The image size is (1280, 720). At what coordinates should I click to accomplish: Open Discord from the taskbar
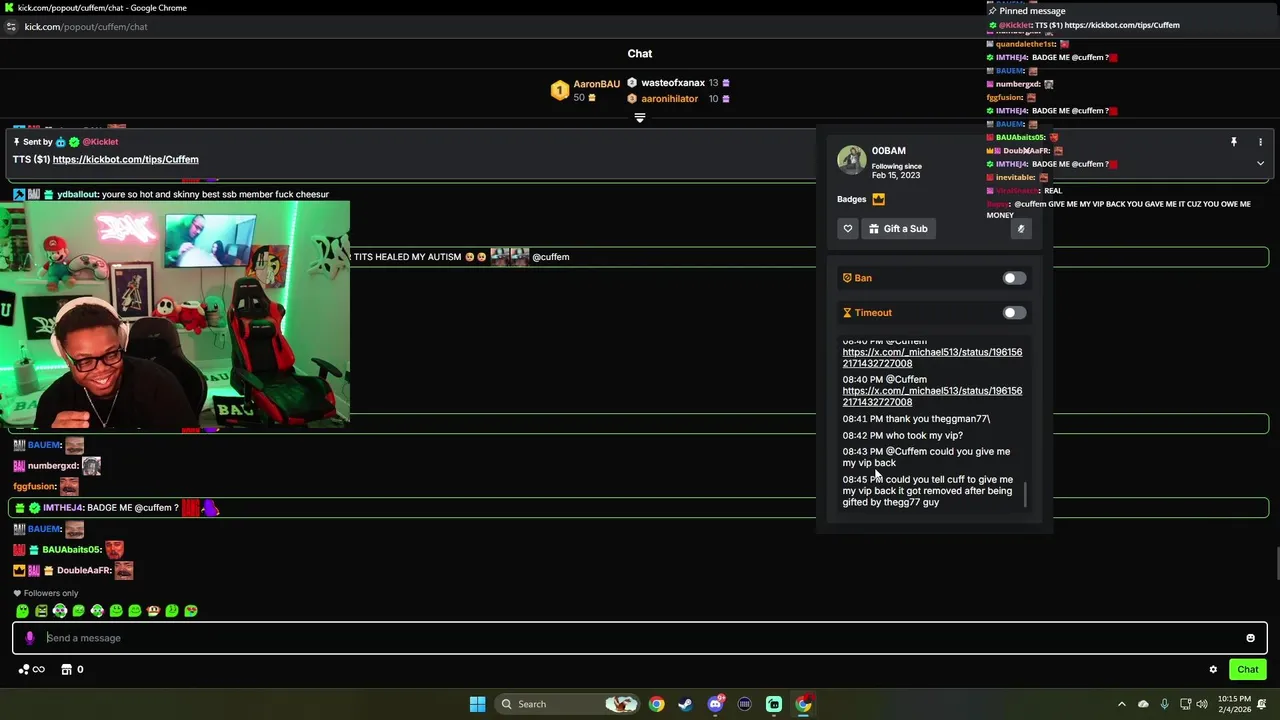(x=715, y=704)
